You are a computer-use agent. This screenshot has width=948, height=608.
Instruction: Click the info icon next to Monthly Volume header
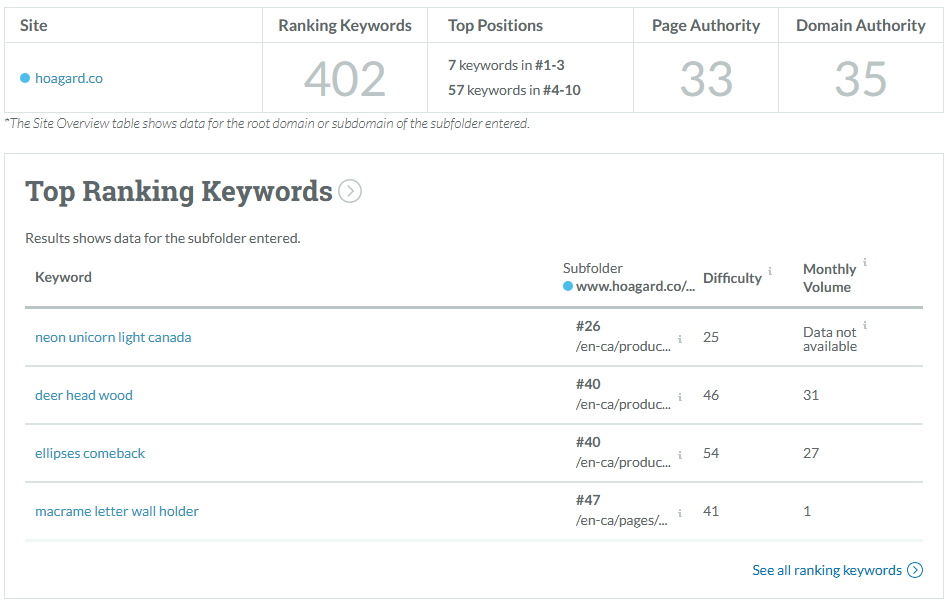(865, 262)
